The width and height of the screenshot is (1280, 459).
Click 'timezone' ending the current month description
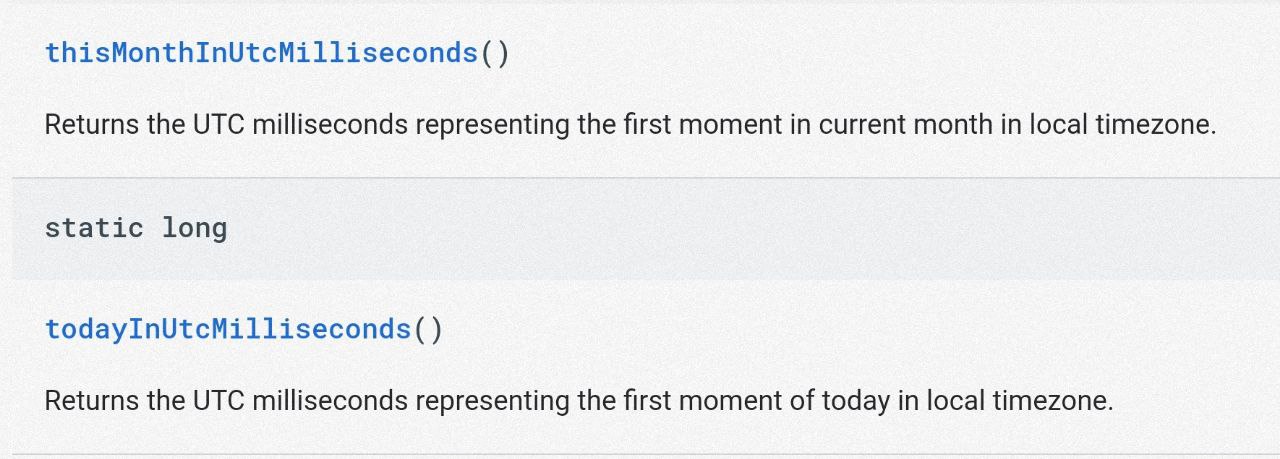(1154, 125)
